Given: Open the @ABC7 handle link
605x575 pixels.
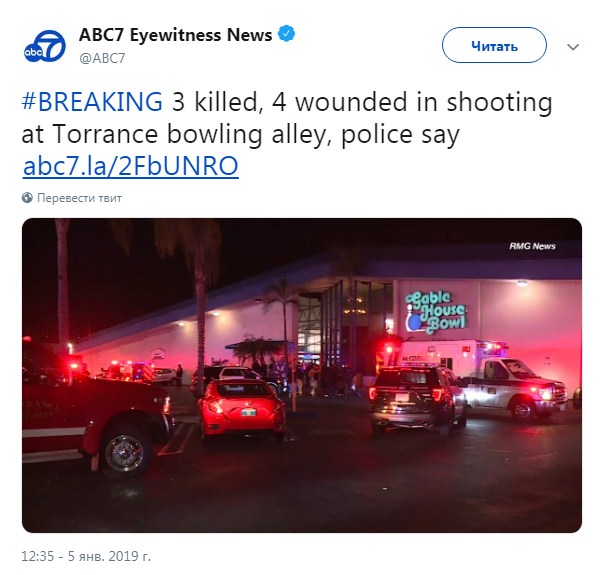Looking at the screenshot, I should pos(102,58).
